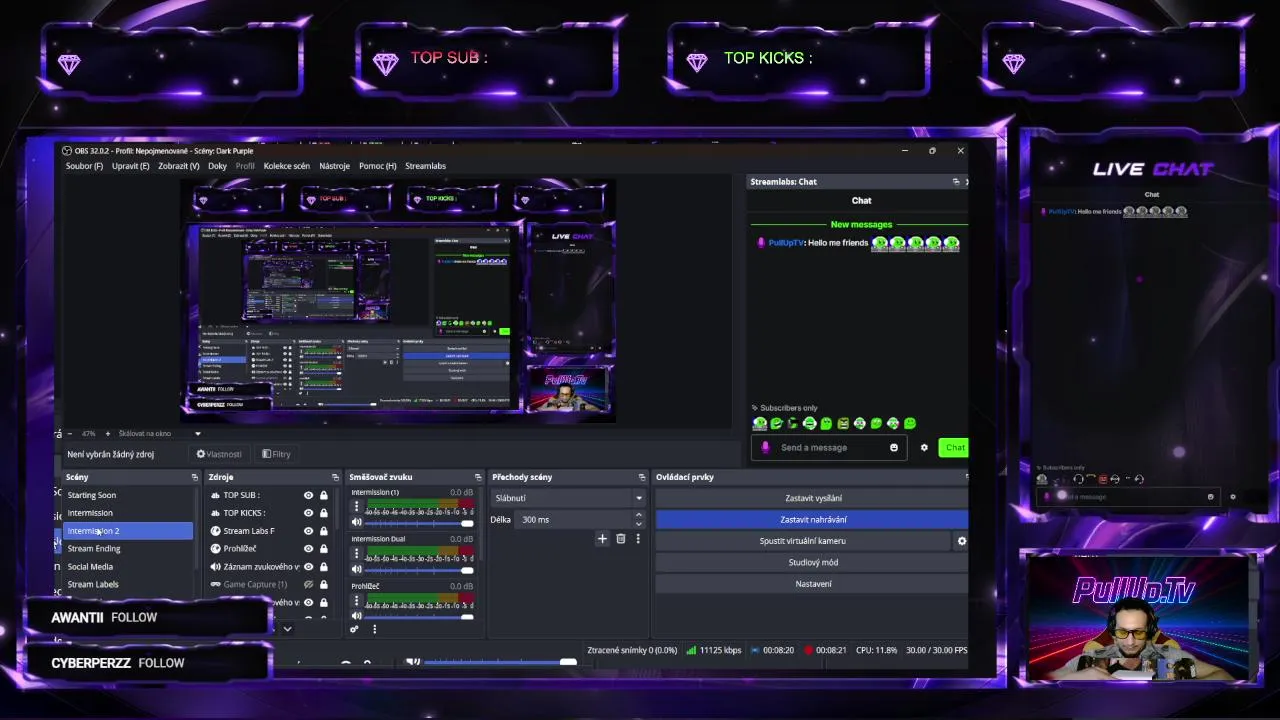The width and height of the screenshot is (1280, 720).
Task: Select the Social Media scene
Action: [128, 567]
